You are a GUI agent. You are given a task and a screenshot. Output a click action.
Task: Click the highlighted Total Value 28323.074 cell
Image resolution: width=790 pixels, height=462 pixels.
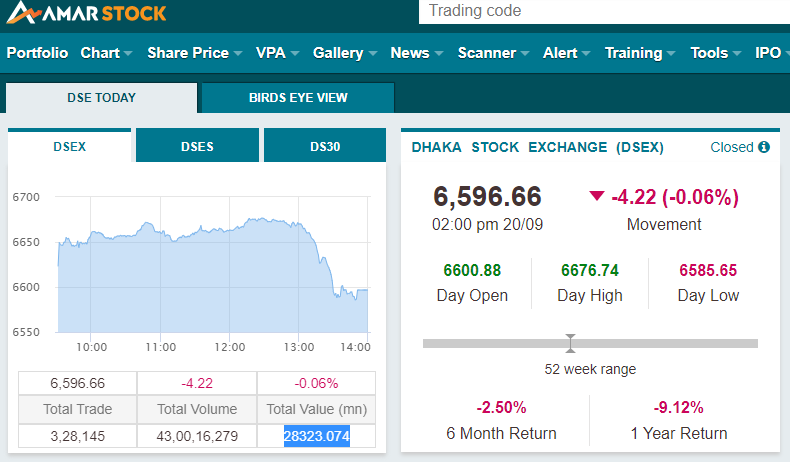(x=316, y=436)
